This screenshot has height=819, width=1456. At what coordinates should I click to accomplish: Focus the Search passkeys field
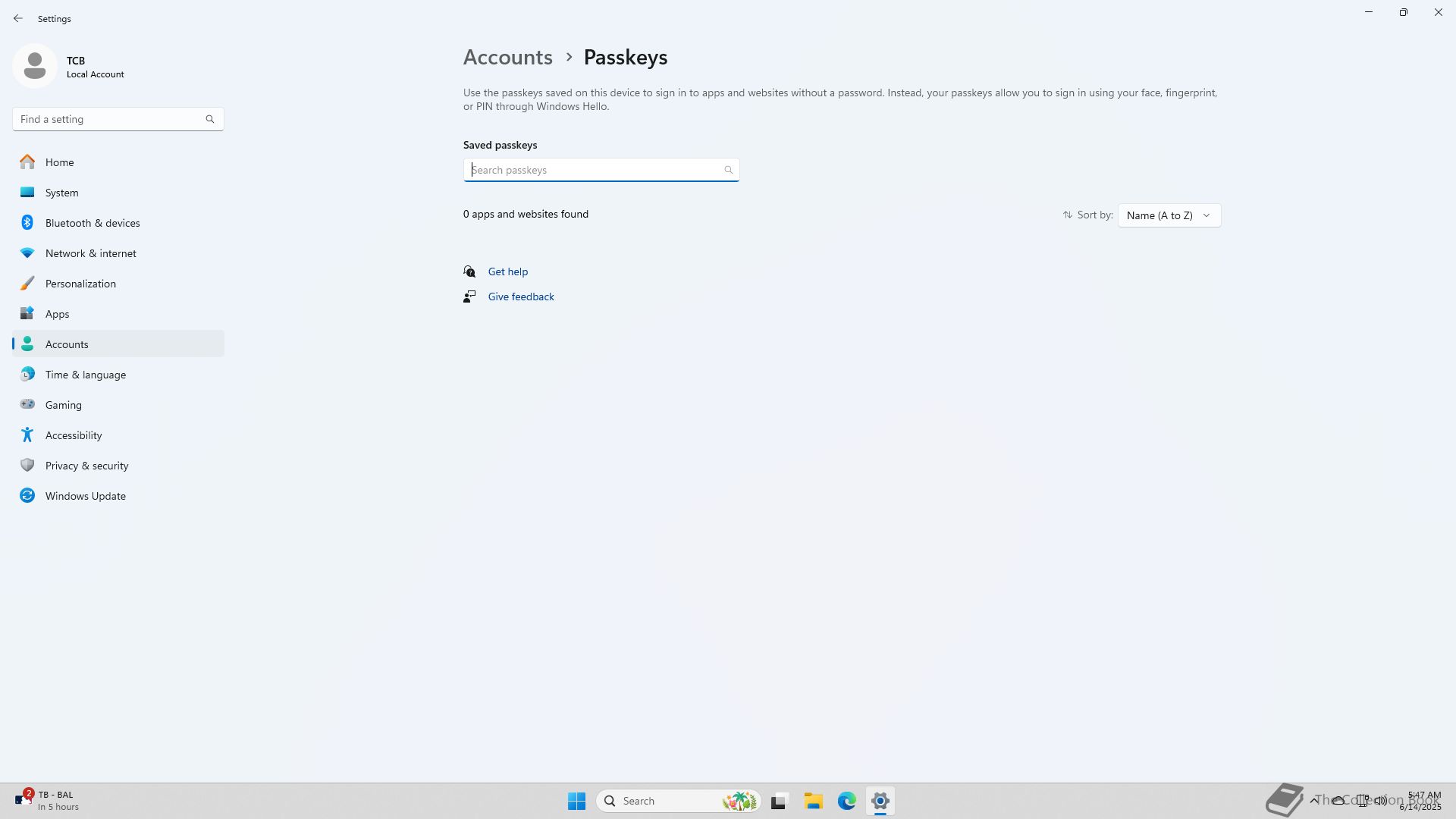pyautogui.click(x=591, y=170)
